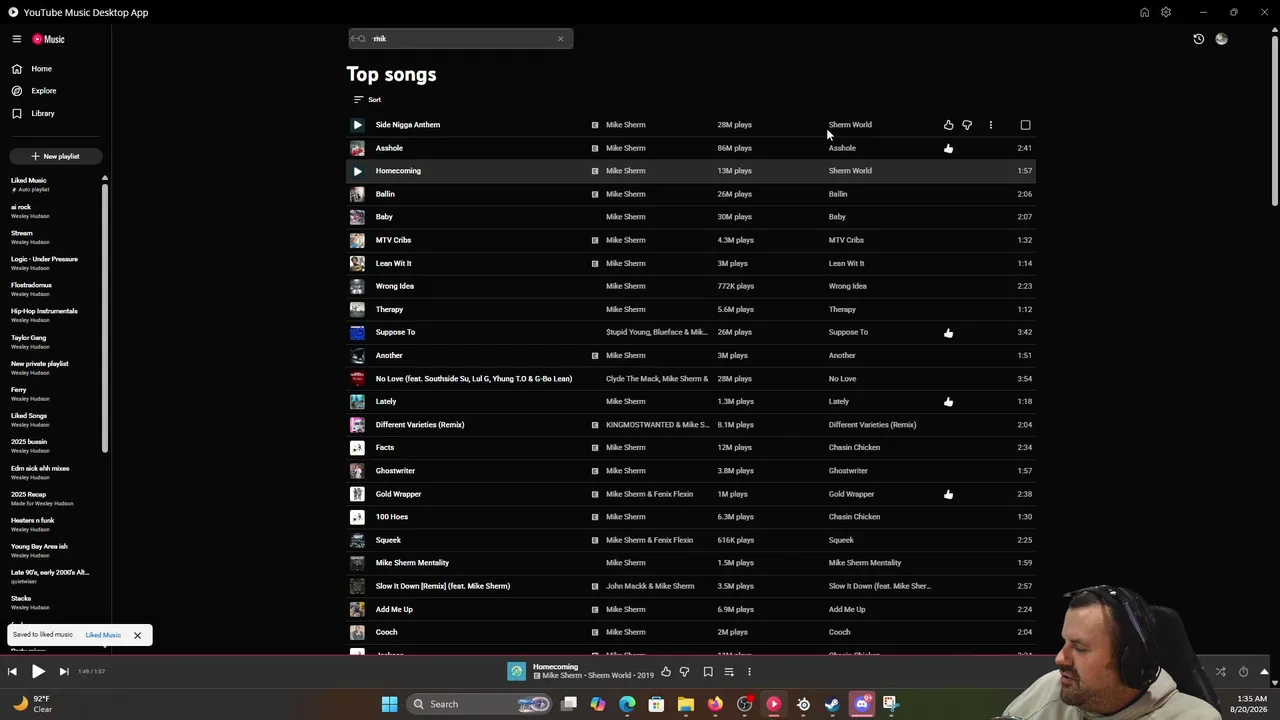The width and height of the screenshot is (1280, 720).
Task: Select the song title Wrong Idea
Action: 395,286
